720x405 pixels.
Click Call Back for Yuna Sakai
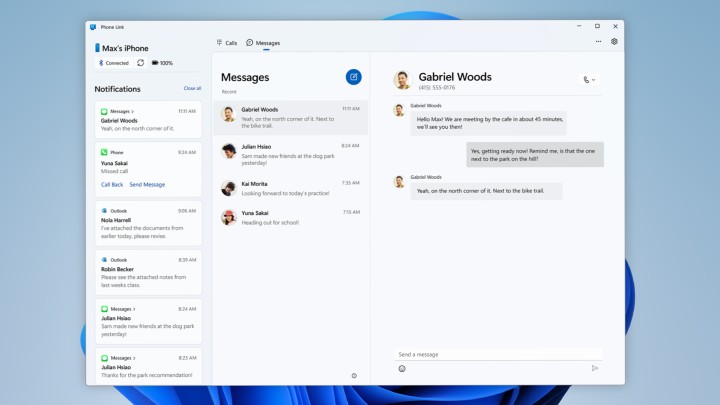112,185
